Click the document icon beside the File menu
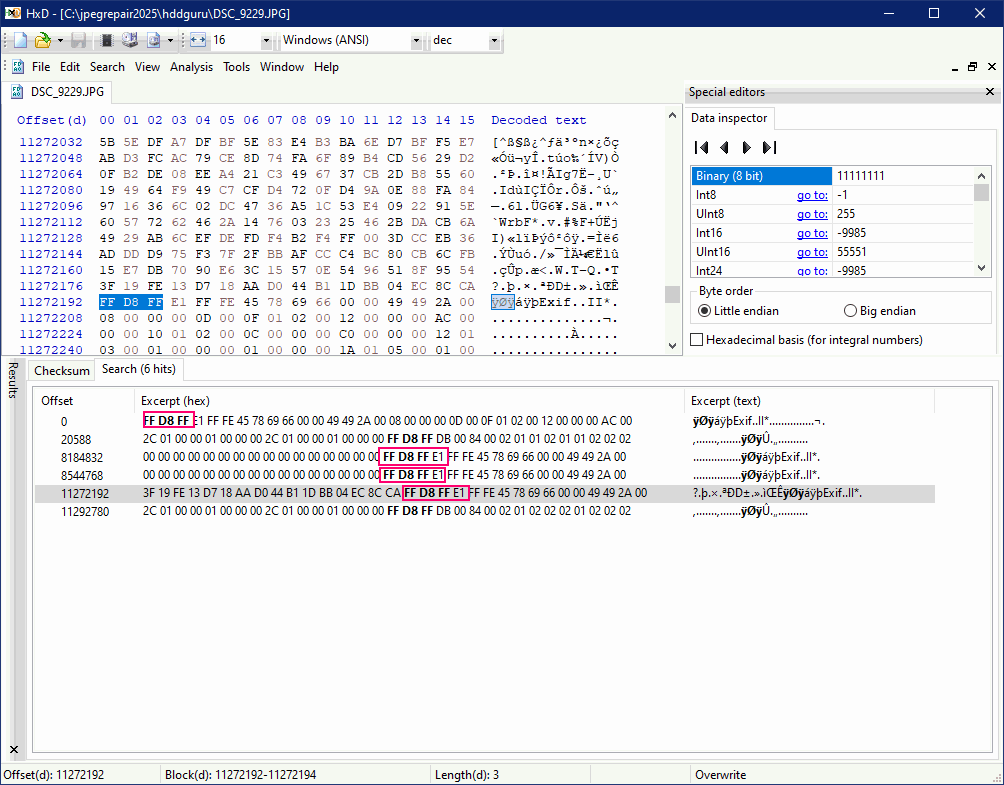Viewport: 1004px width, 785px height. click(x=17, y=67)
